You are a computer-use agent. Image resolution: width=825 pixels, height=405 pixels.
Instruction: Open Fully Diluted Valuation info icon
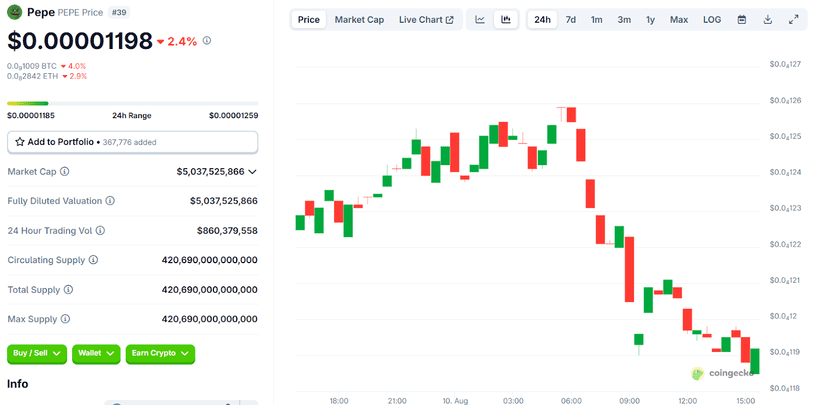click(110, 201)
